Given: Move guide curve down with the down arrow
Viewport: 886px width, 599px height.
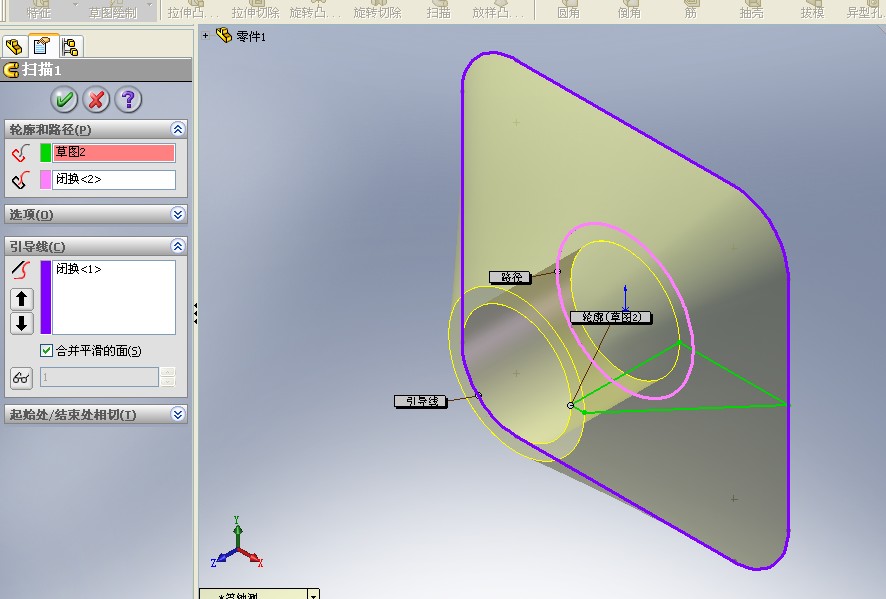Looking at the screenshot, I should [21, 323].
